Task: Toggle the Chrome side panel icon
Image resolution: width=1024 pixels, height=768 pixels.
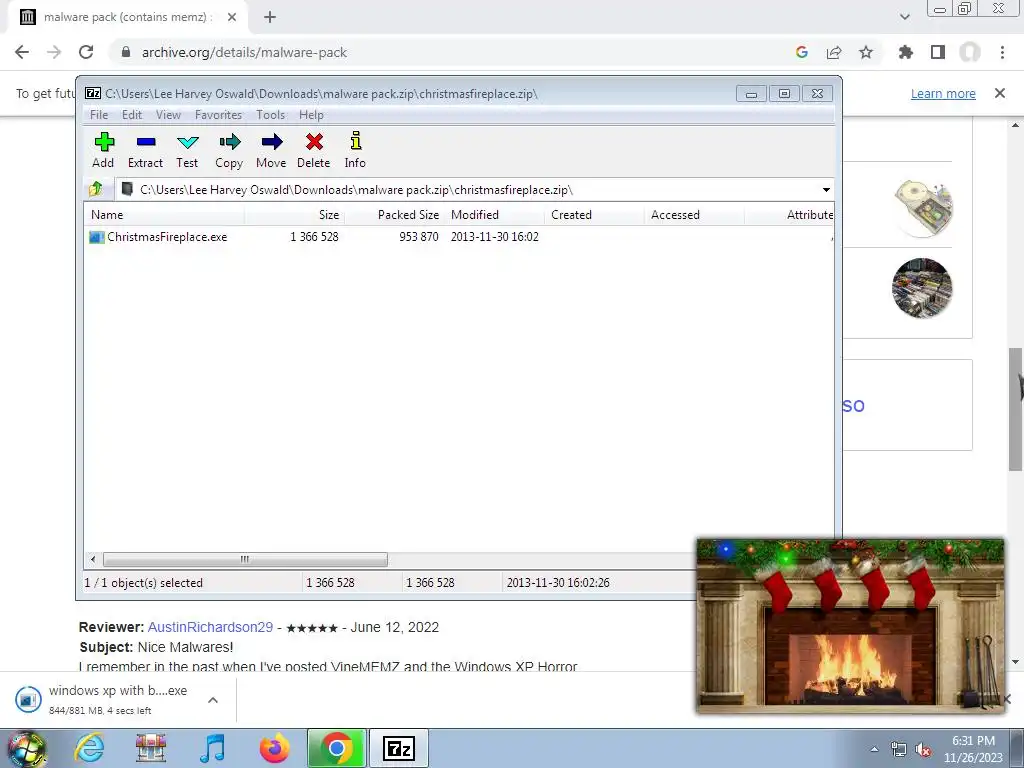Action: click(x=938, y=52)
